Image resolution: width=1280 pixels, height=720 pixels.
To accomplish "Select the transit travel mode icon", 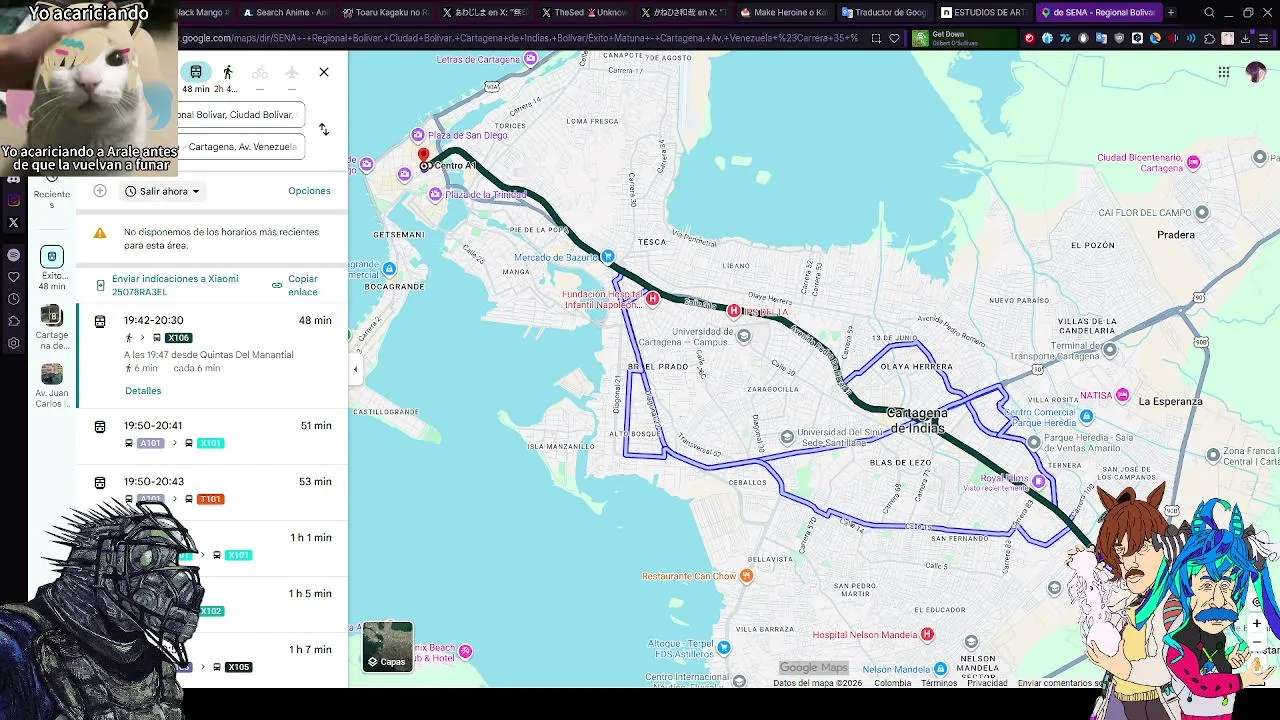I will (196, 72).
